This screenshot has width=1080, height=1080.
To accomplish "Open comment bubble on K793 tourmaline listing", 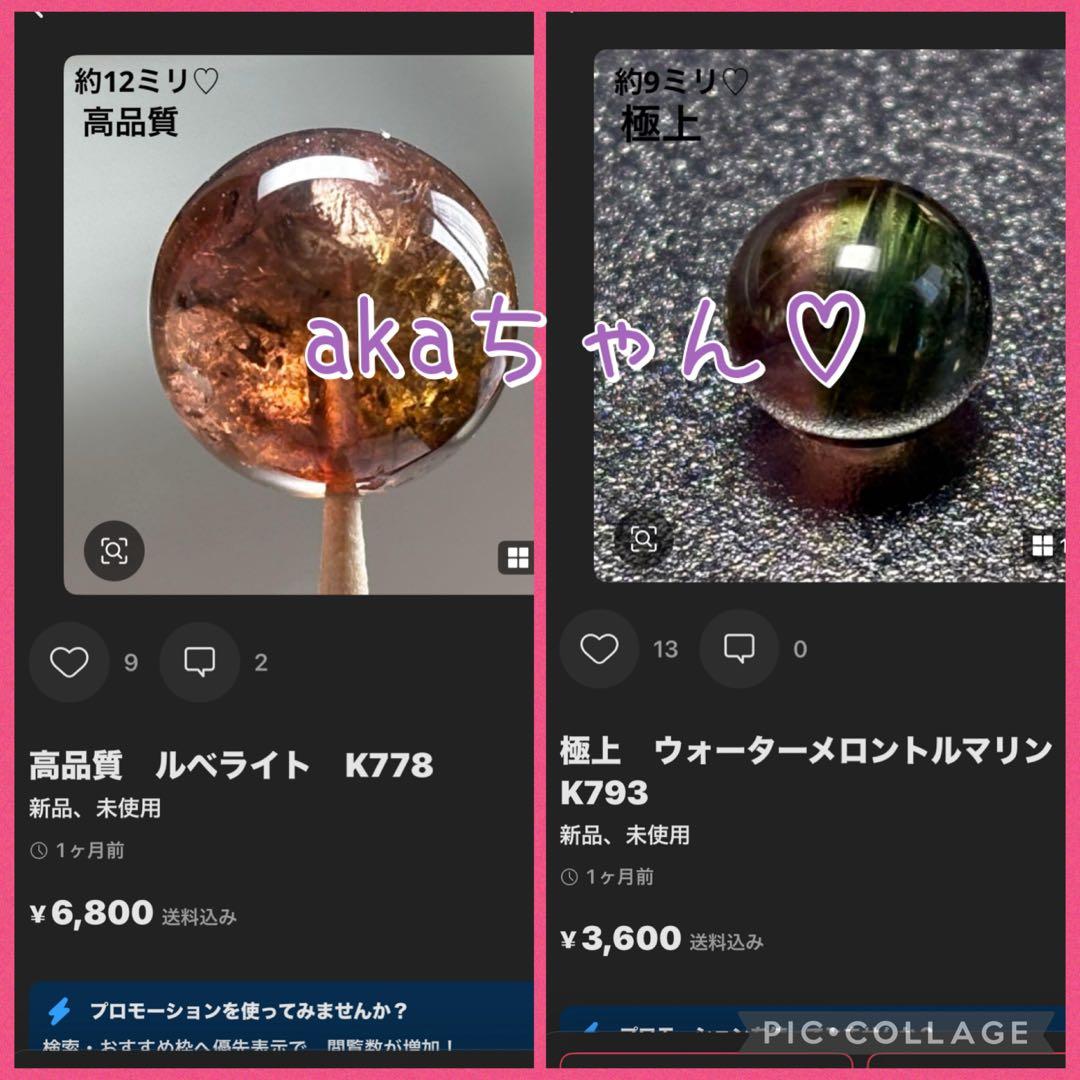I will click(x=739, y=649).
